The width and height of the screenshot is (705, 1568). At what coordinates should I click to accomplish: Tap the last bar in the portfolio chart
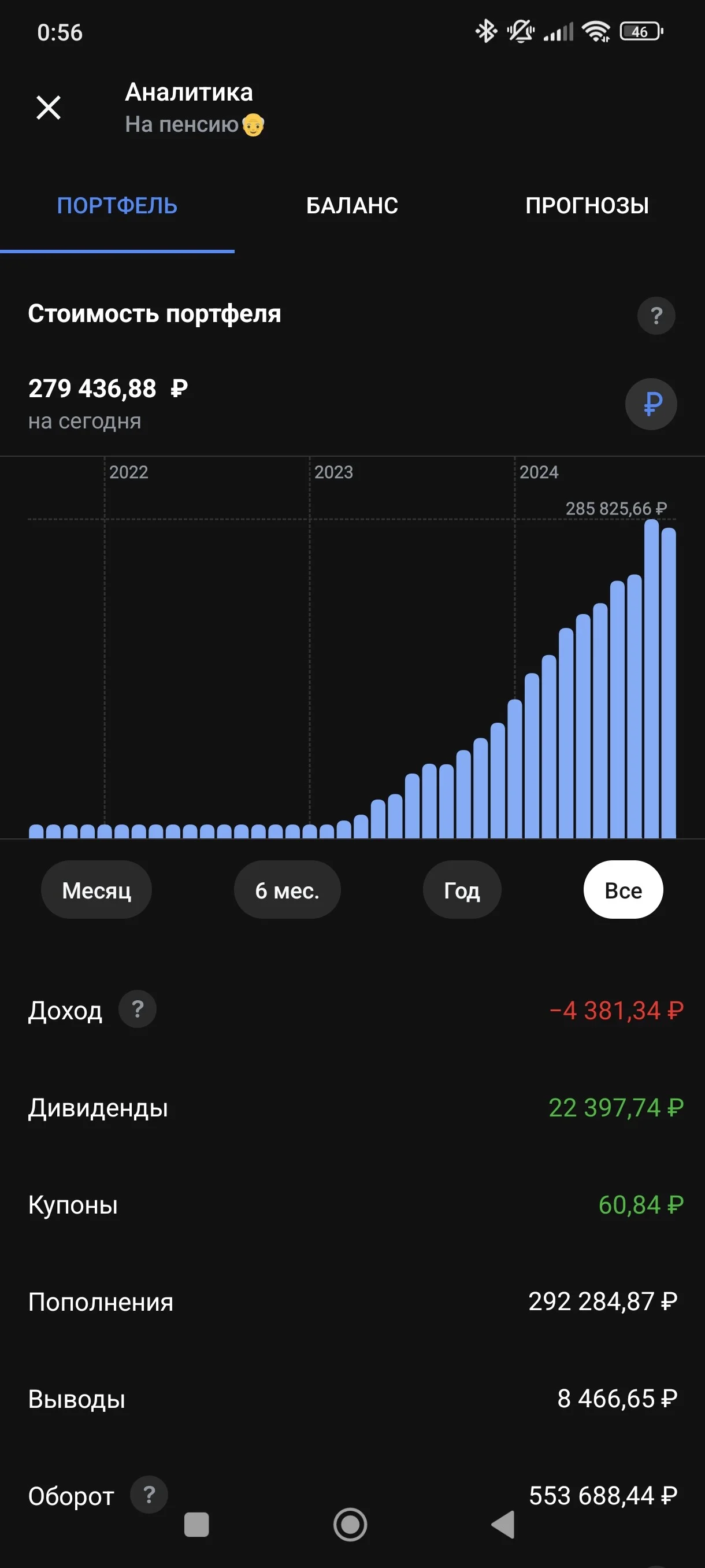click(669, 683)
